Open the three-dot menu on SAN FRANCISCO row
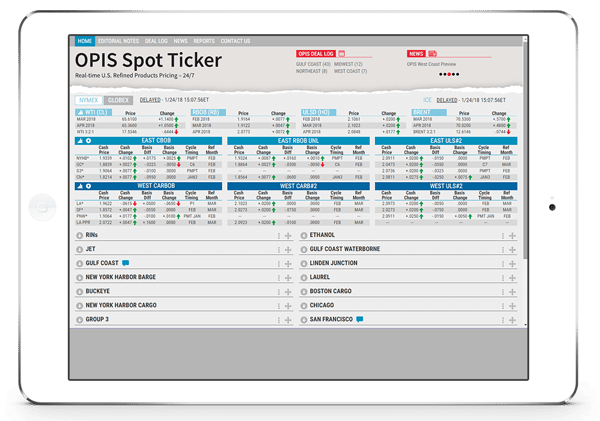This screenshot has width=600, height=421. (503, 320)
